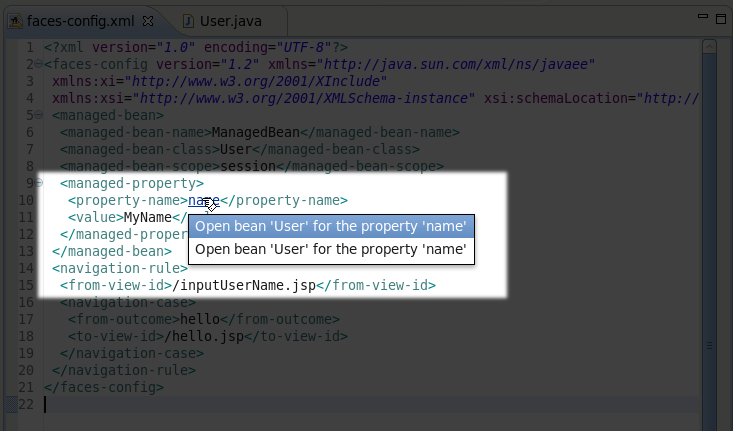This screenshot has height=431, width=733.
Task: Click the 'ManagedBean' text on line 6
Action: coord(255,132)
